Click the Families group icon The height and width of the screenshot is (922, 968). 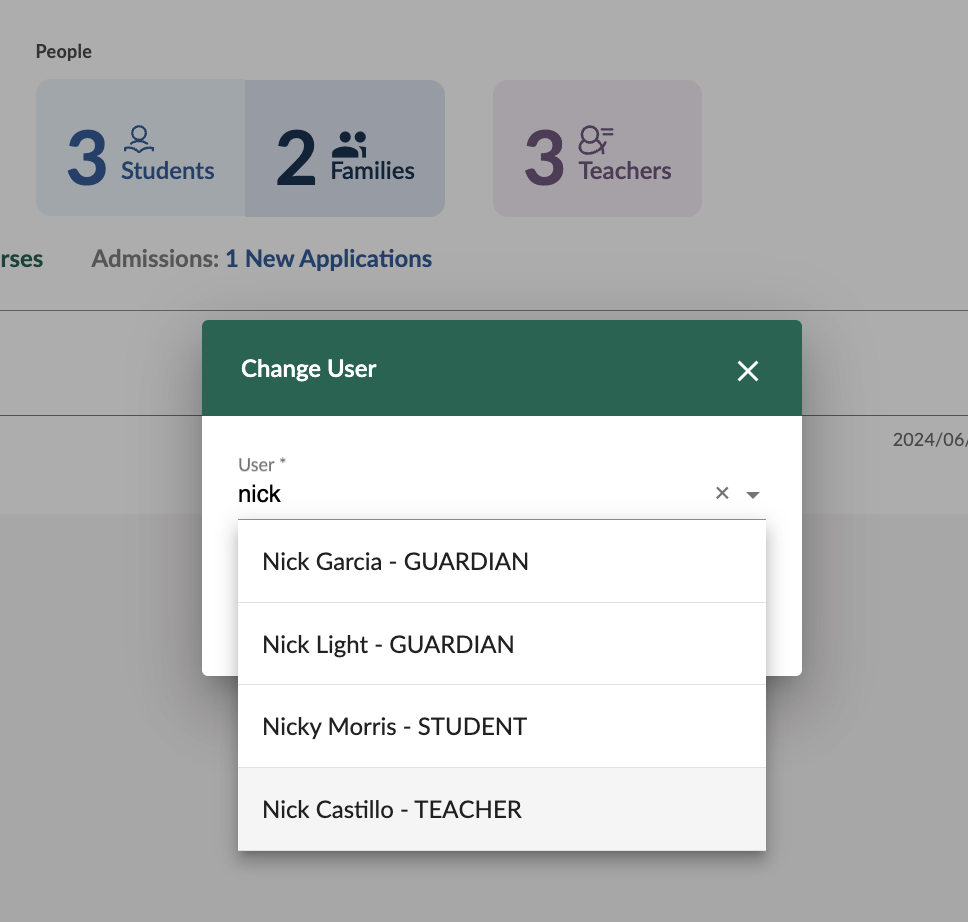349,144
